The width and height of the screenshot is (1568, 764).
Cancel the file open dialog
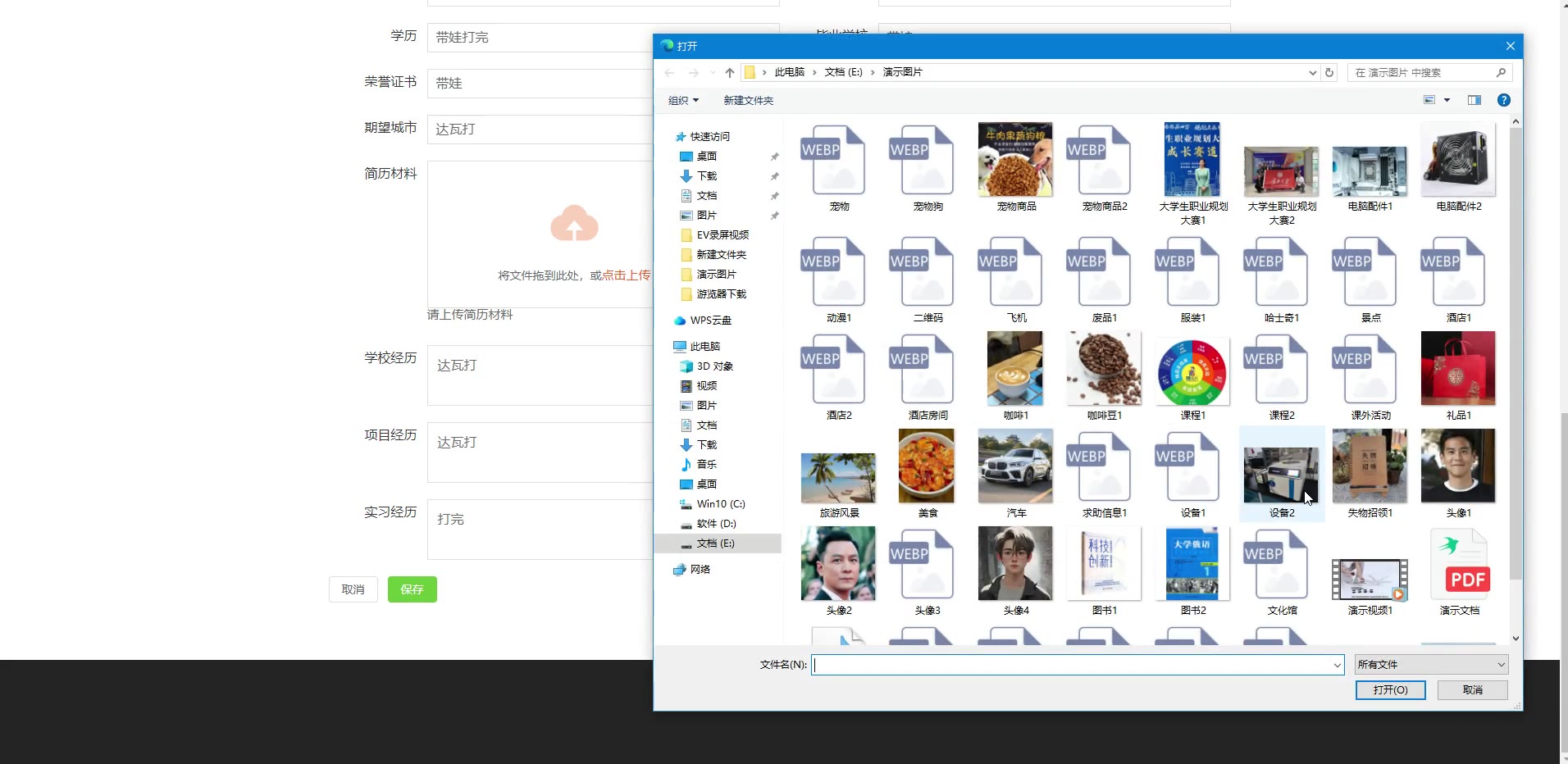pos(1473,690)
